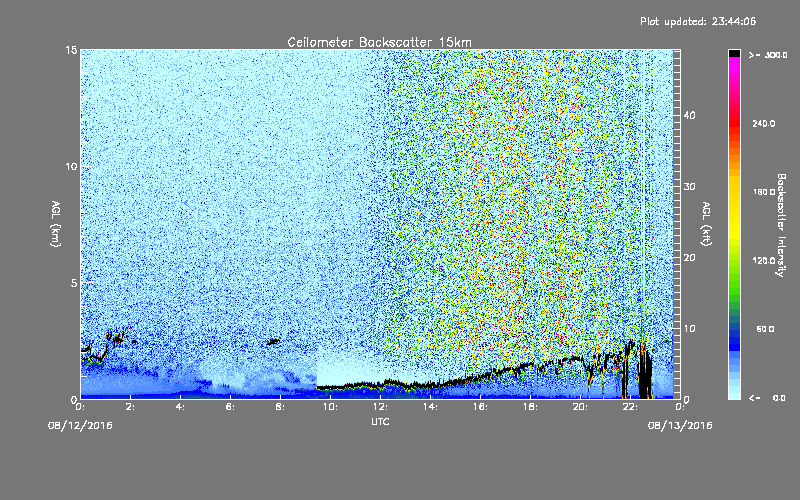Viewport: 800px width, 500px height.
Task: Click the 20: hour tick on time axis
Action: (580, 407)
